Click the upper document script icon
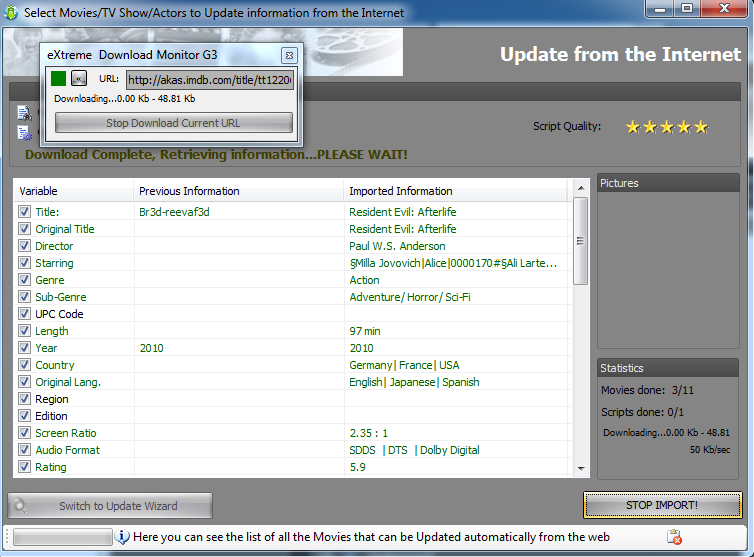 coord(24,113)
